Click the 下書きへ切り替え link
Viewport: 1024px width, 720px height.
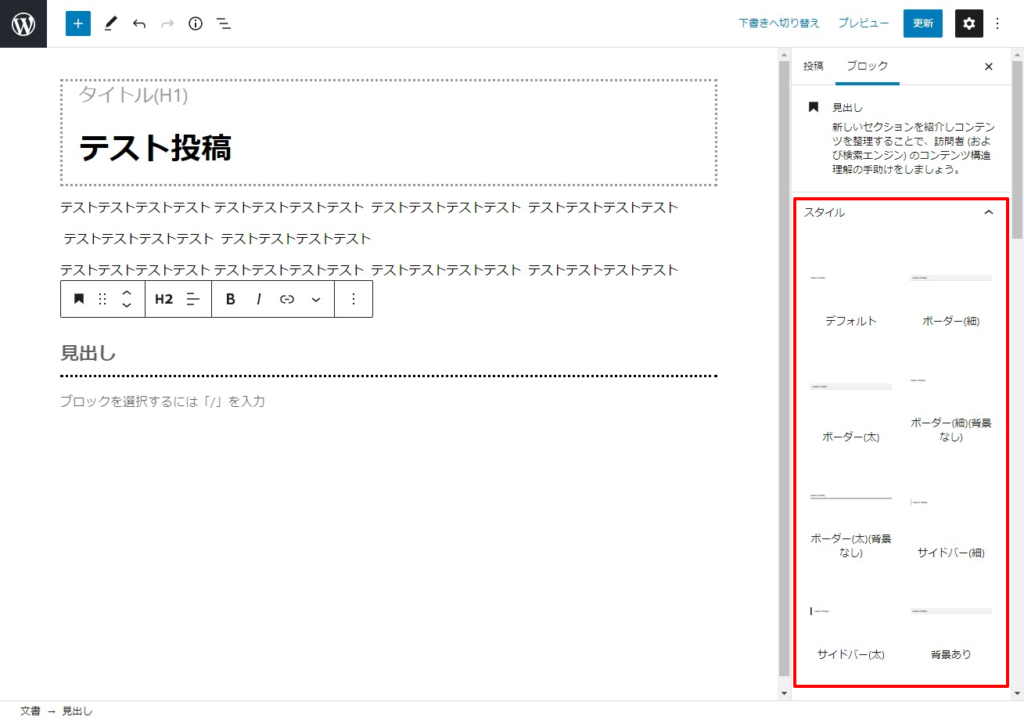click(x=779, y=23)
